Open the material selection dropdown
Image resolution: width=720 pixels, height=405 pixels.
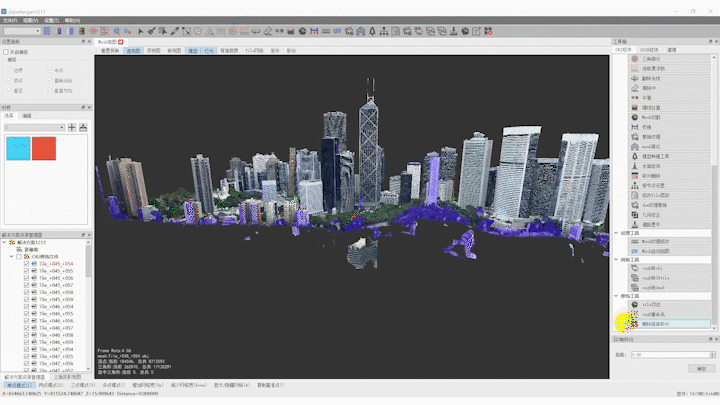34,127
